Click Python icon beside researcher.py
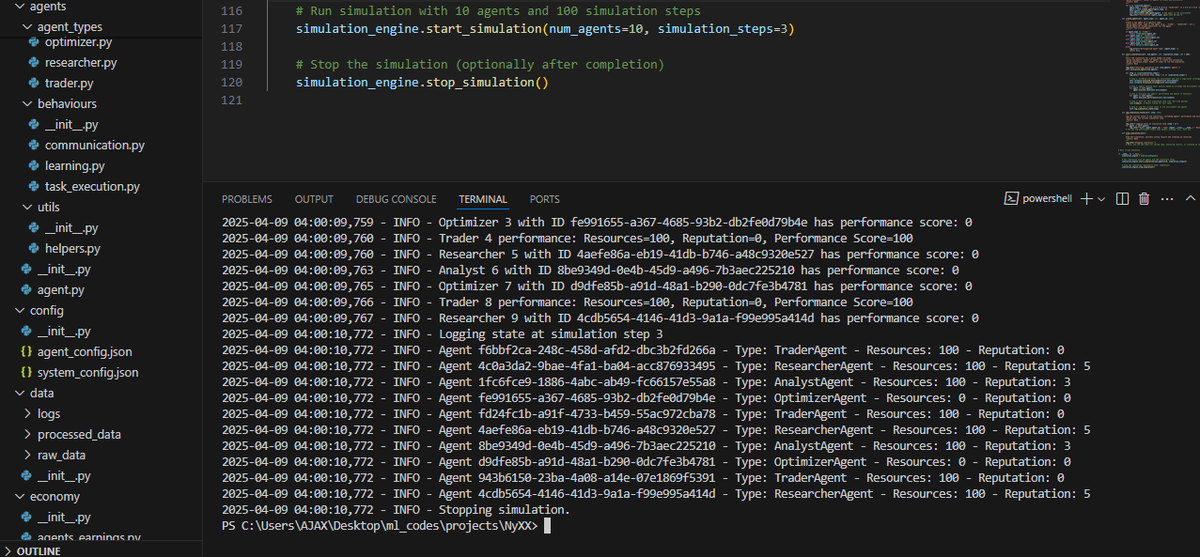1200x557 pixels. point(33,63)
